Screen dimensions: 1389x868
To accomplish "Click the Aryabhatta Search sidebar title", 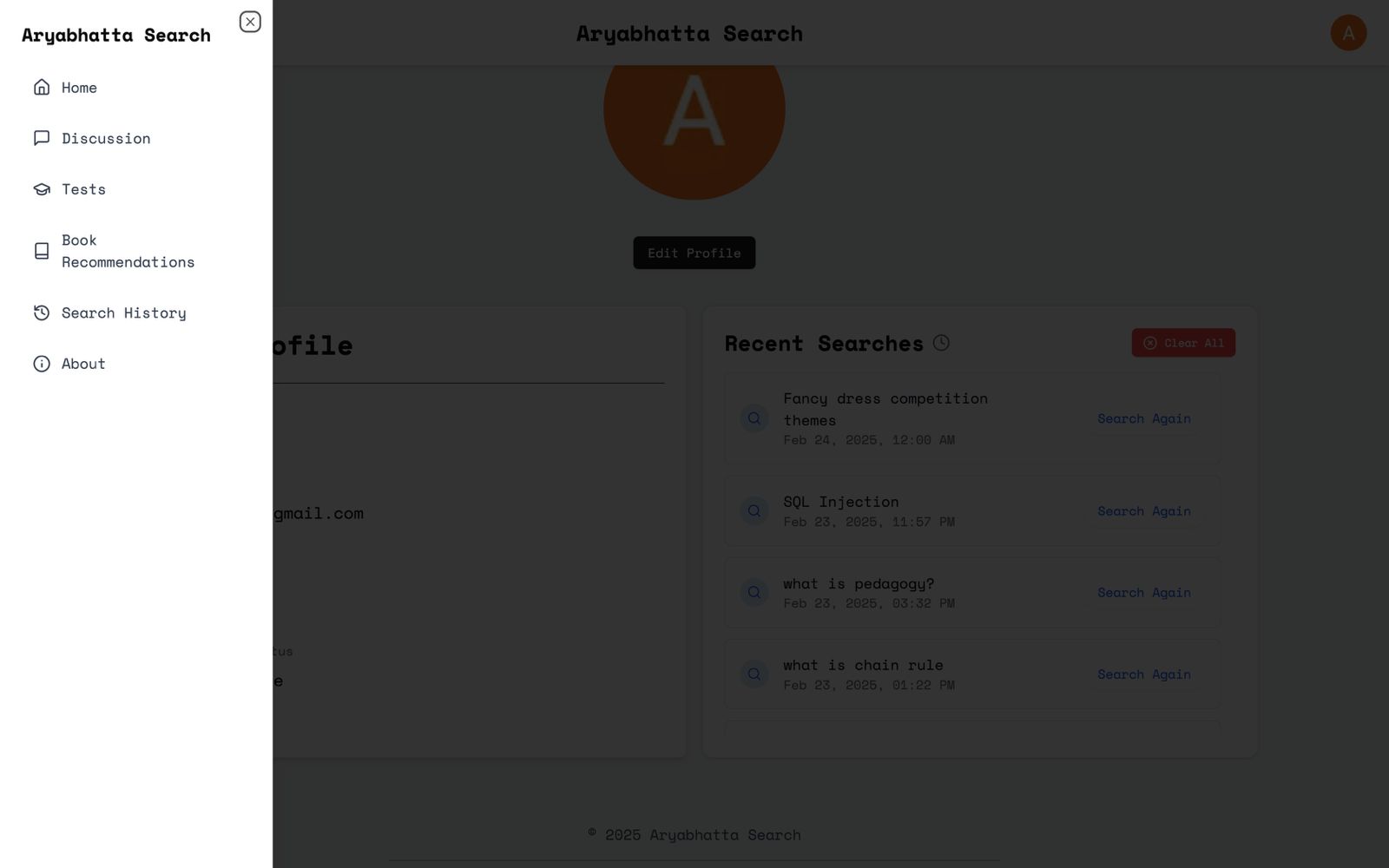I will [x=116, y=36].
